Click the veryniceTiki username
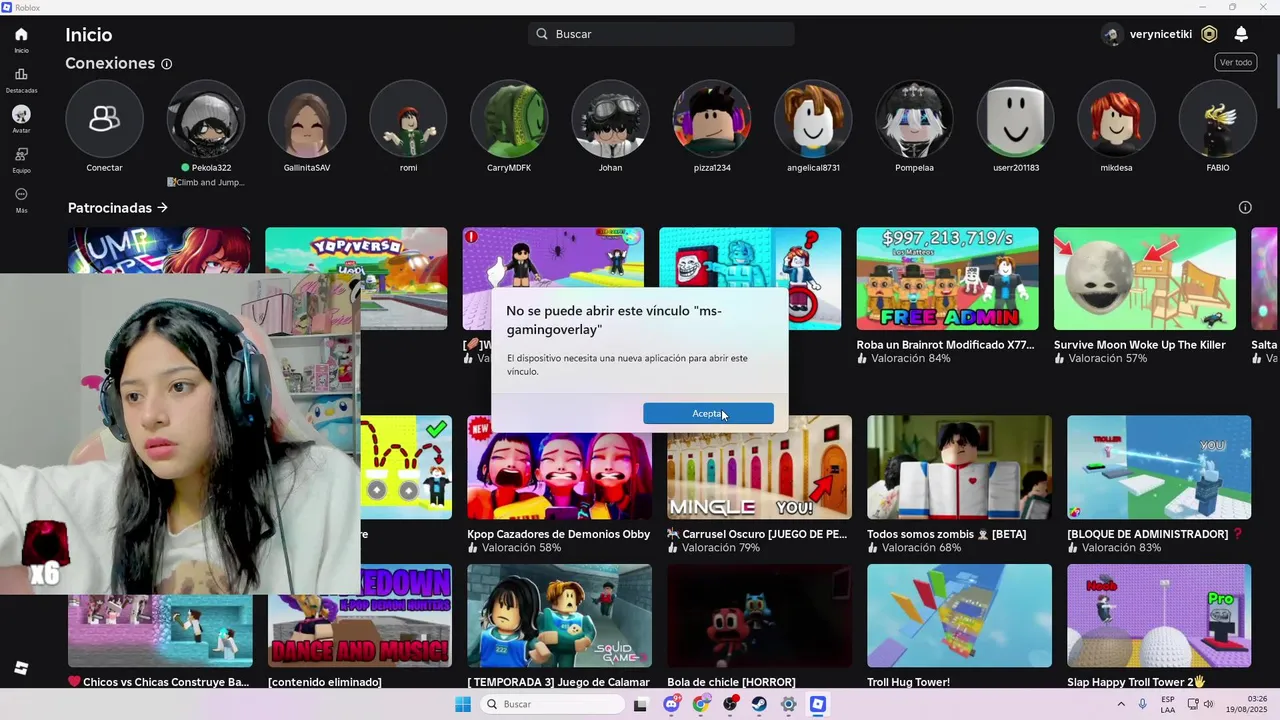Image resolution: width=1280 pixels, height=720 pixels. [1161, 34]
